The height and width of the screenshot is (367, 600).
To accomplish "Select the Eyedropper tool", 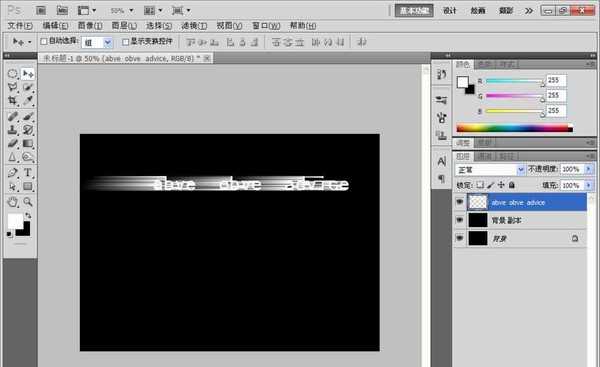I will [x=28, y=101].
